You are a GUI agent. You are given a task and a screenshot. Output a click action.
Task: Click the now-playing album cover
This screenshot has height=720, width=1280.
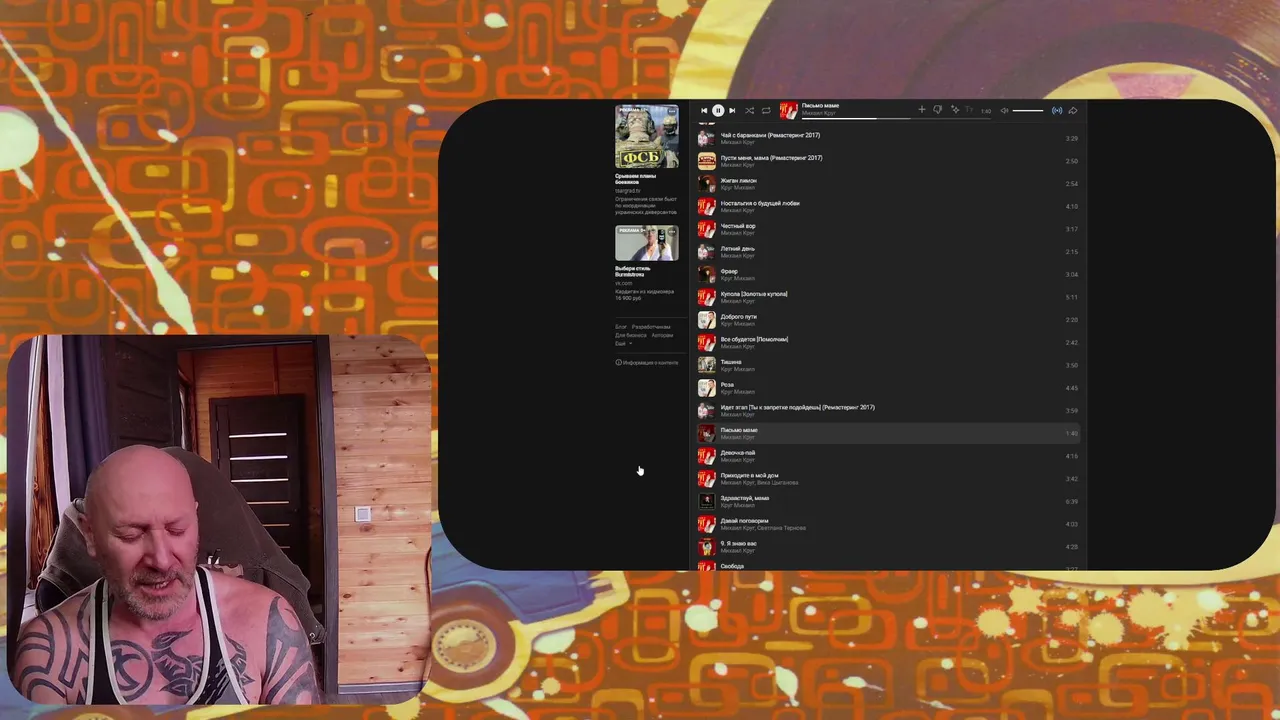789,110
